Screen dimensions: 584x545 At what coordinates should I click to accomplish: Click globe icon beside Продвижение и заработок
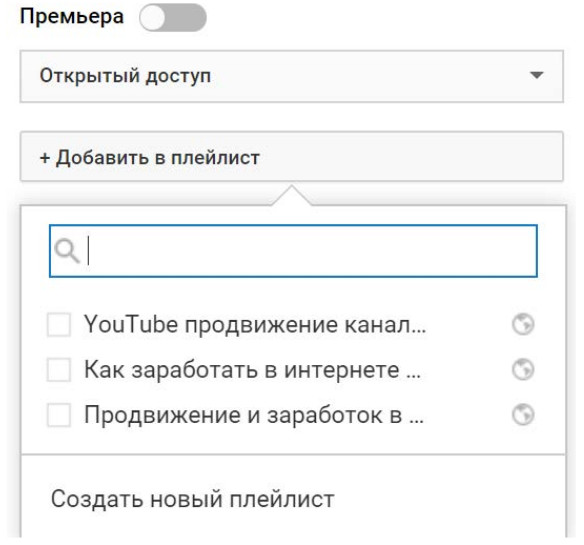coord(523,414)
